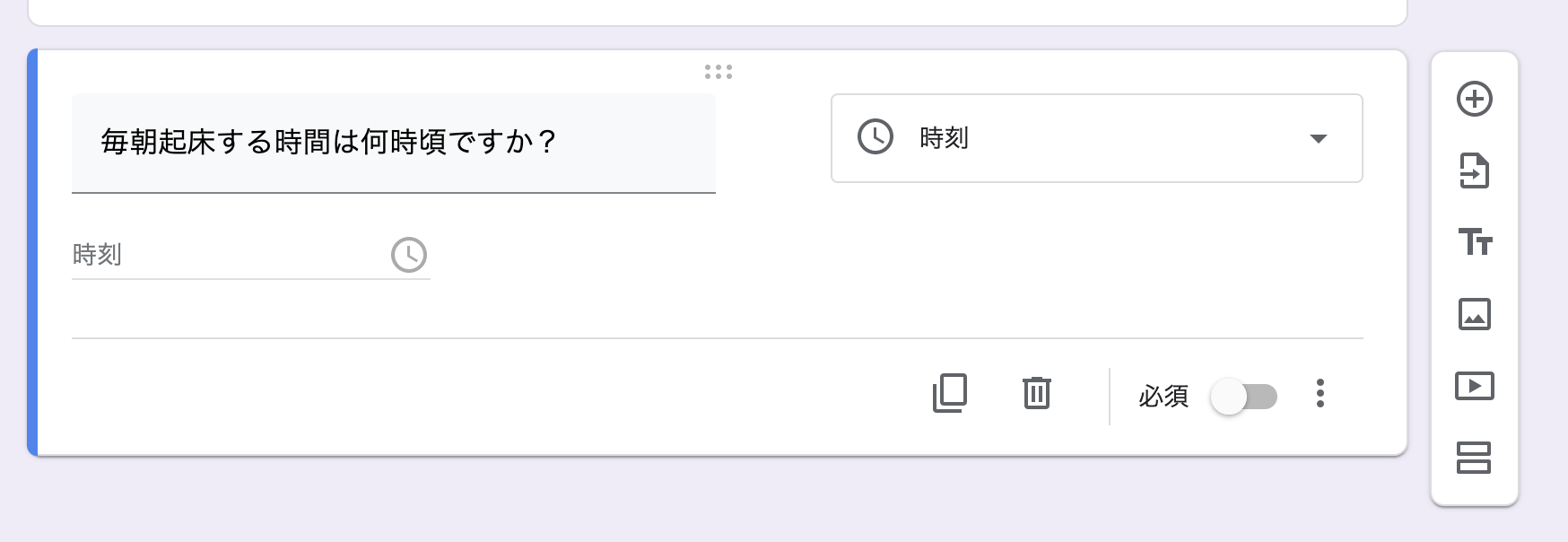Click the 必須 label next to the toggle
The width and height of the screenshot is (1568, 542).
click(1163, 396)
